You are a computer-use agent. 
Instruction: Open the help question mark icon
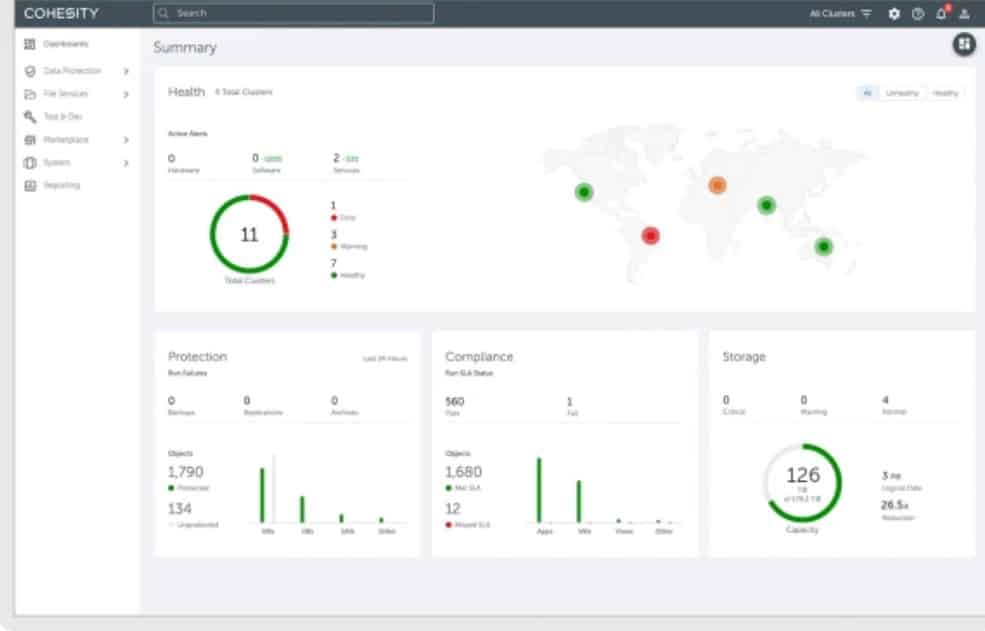pos(918,13)
